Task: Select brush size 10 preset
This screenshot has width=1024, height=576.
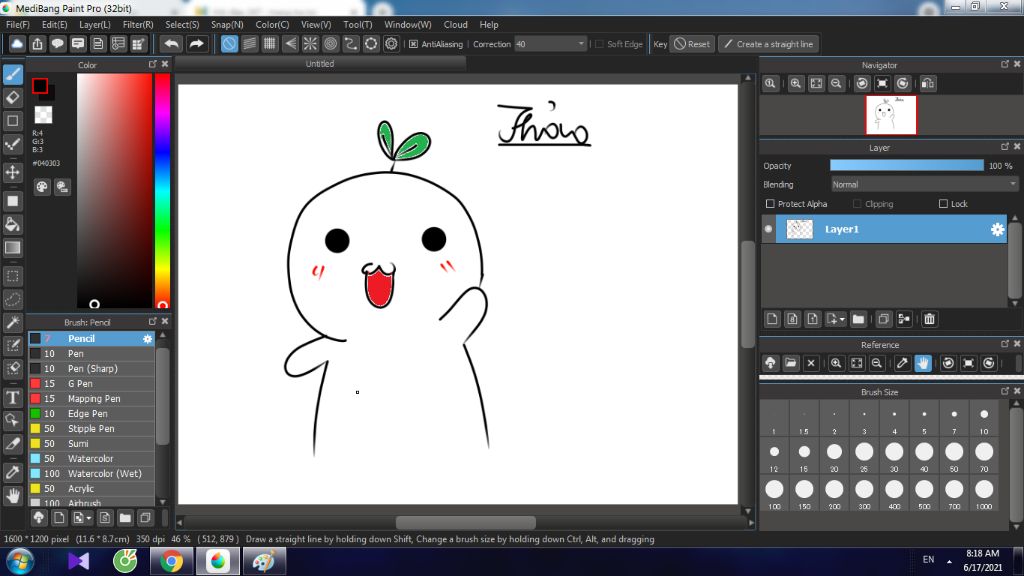Action: [984, 420]
